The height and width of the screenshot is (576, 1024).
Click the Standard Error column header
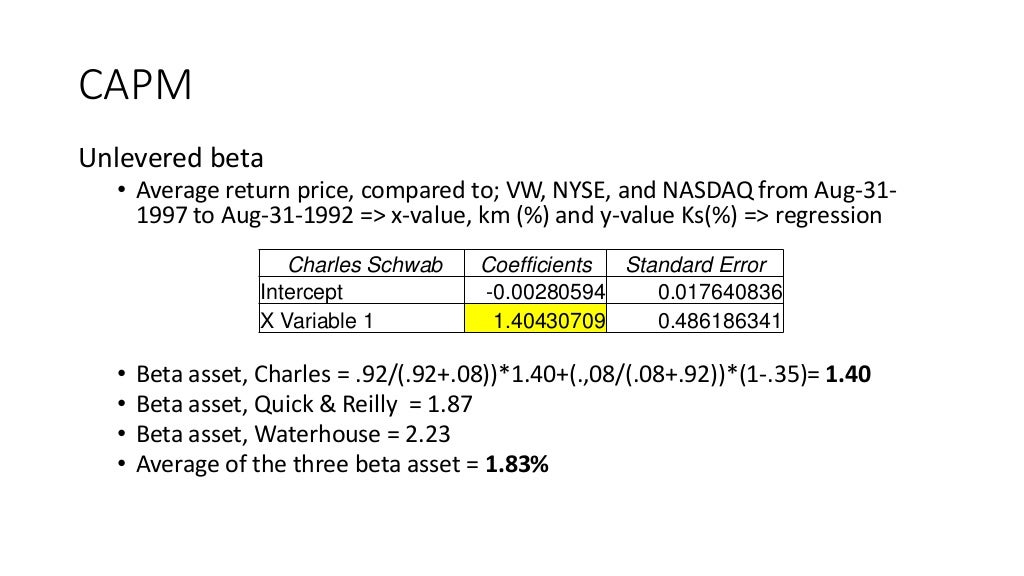(x=695, y=264)
